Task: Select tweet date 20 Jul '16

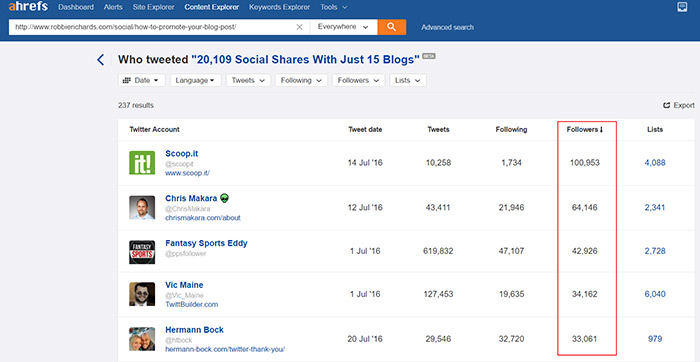Action: tap(365, 339)
